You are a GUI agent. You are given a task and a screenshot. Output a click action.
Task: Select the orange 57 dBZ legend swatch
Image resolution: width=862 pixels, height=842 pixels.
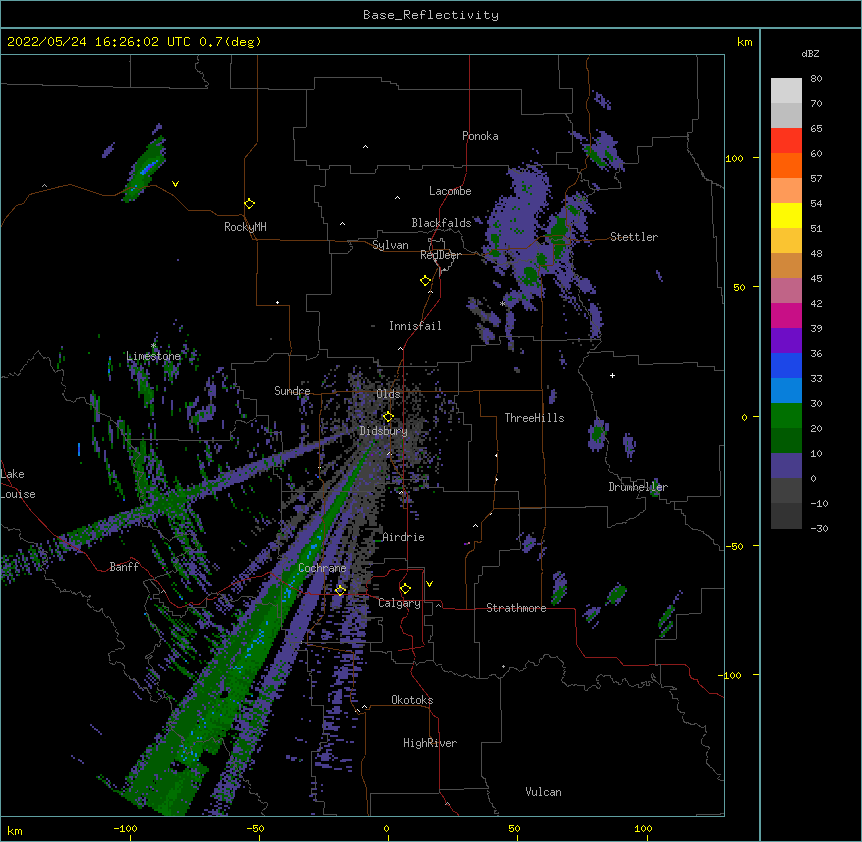pos(786,165)
